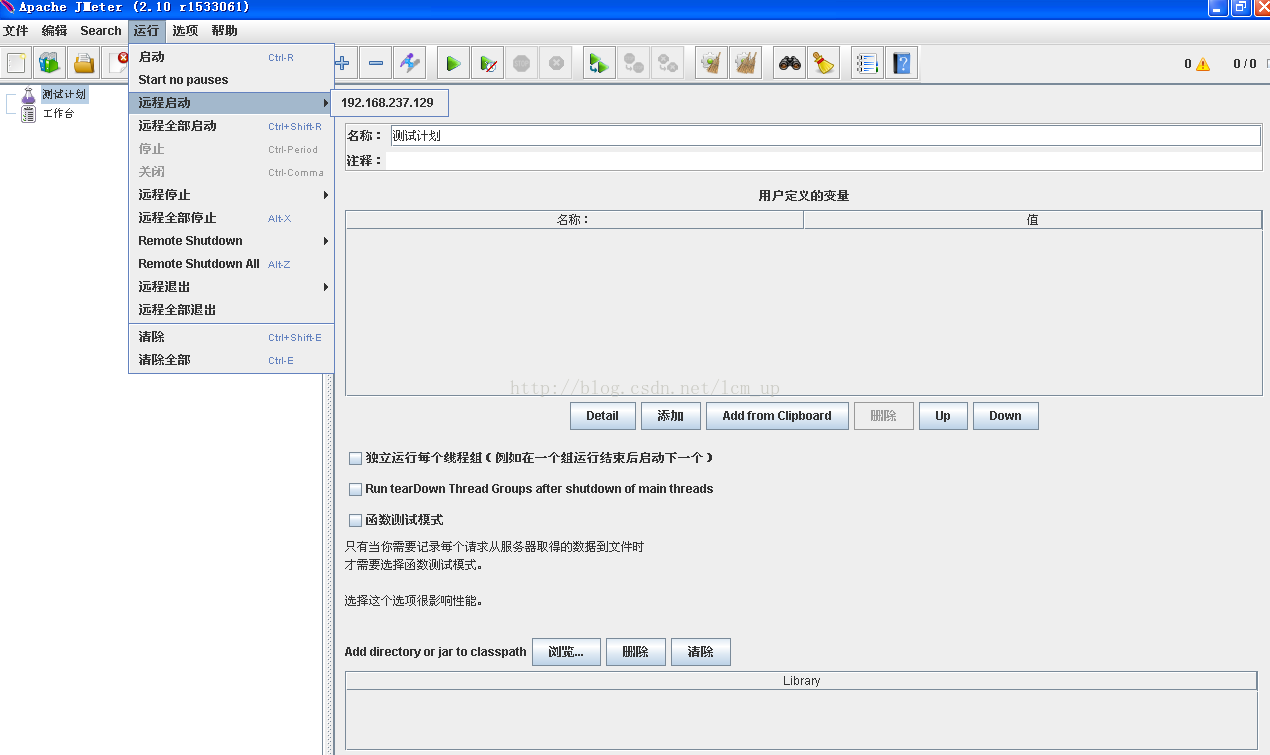Click the 名称: column header
The height and width of the screenshot is (755, 1270).
pyautogui.click(x=574, y=220)
